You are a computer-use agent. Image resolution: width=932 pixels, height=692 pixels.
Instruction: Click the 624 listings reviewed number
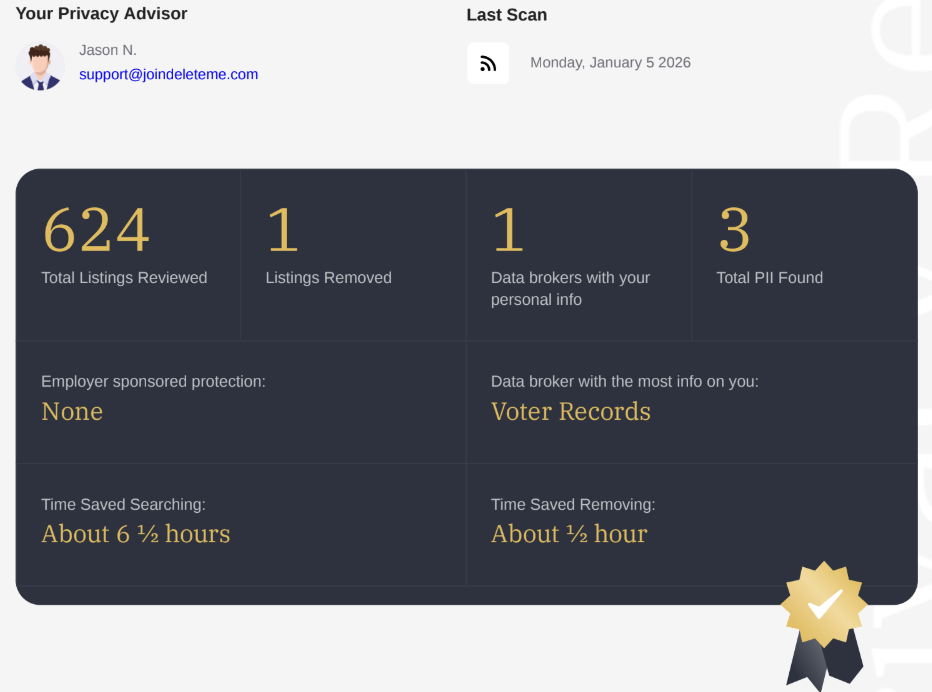(96, 230)
